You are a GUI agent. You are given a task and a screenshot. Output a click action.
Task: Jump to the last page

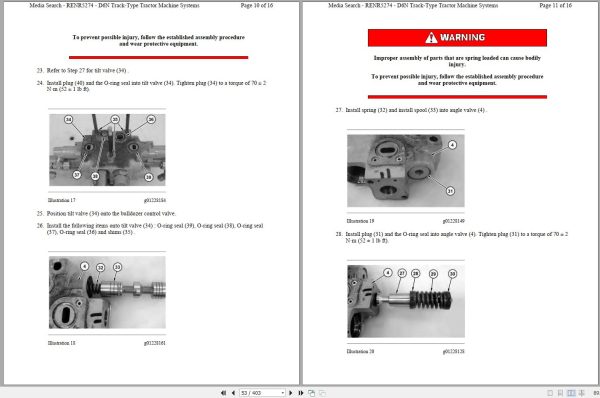(301, 393)
